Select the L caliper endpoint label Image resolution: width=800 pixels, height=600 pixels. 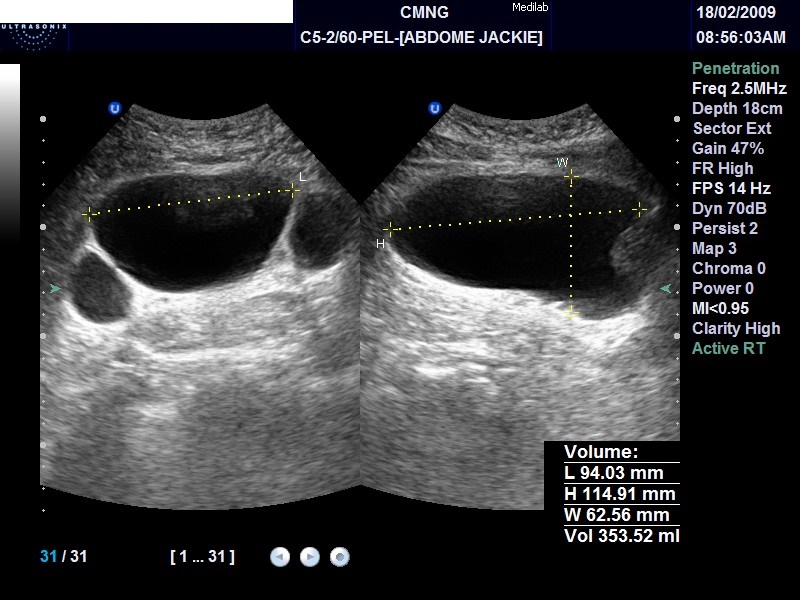pos(303,177)
